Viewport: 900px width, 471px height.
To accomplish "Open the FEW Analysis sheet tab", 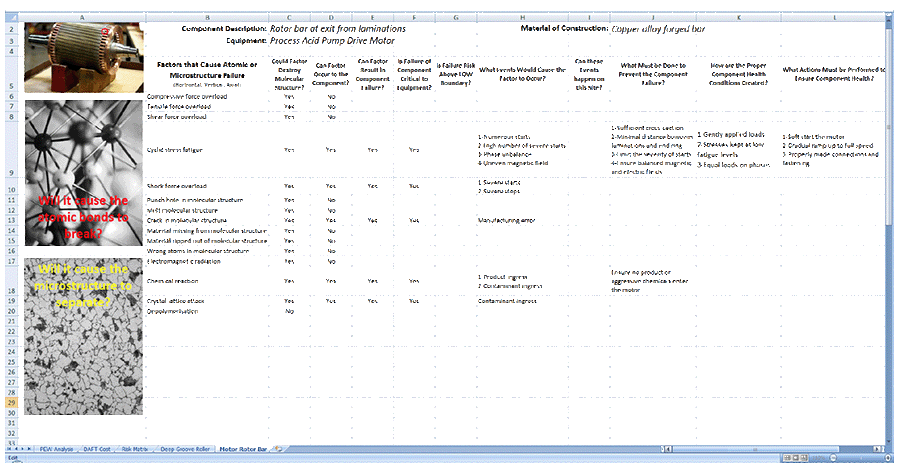I will coord(56,449).
